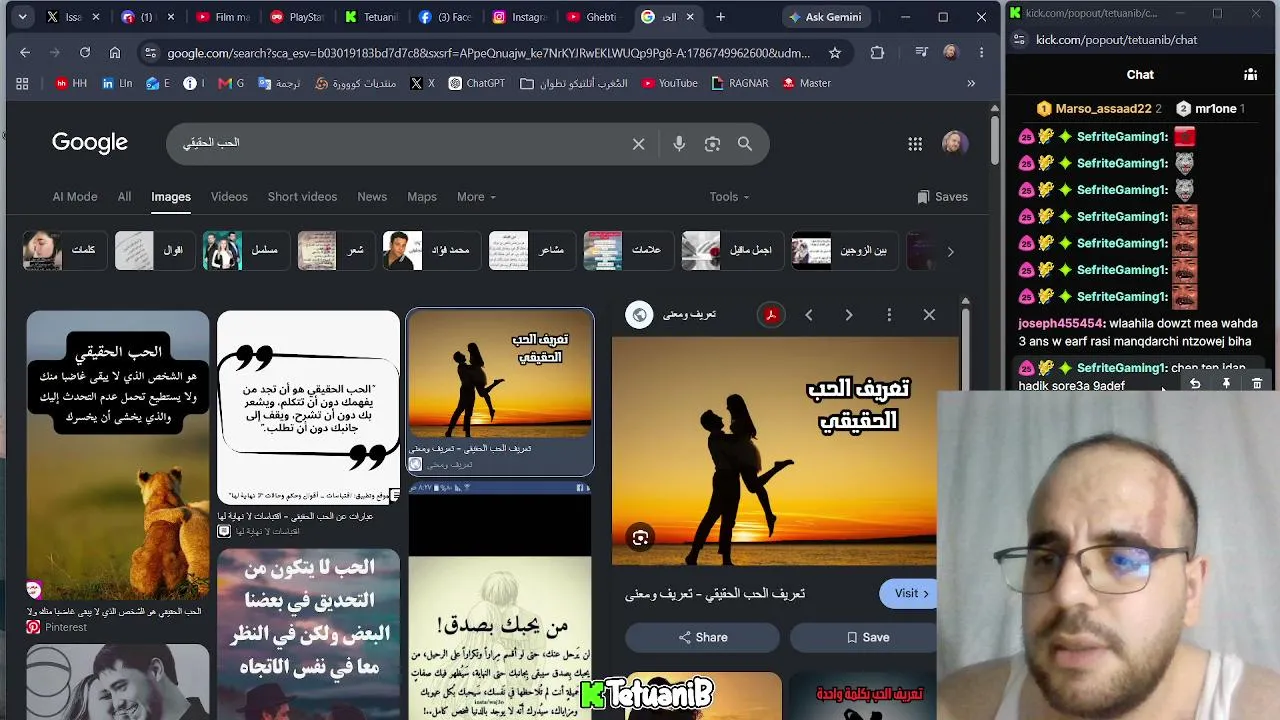Switch to the All results tab
Image resolution: width=1280 pixels, height=720 pixels.
[x=124, y=197]
